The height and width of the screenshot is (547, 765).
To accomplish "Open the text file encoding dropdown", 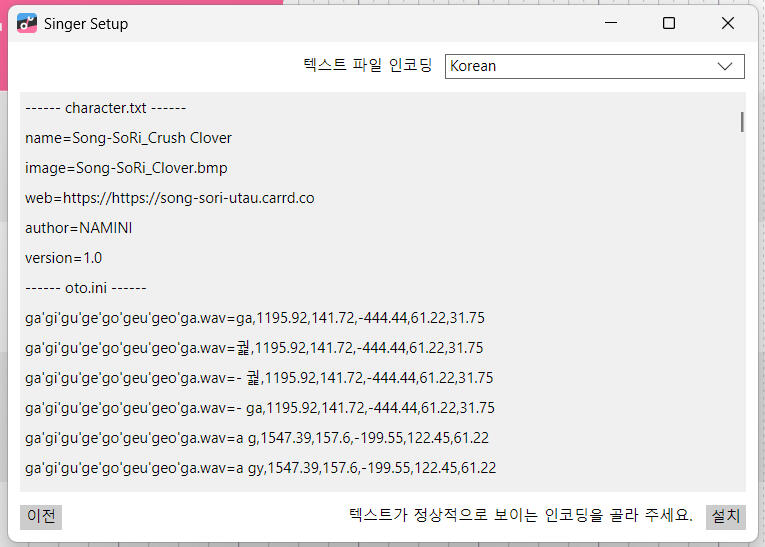I will (594, 66).
